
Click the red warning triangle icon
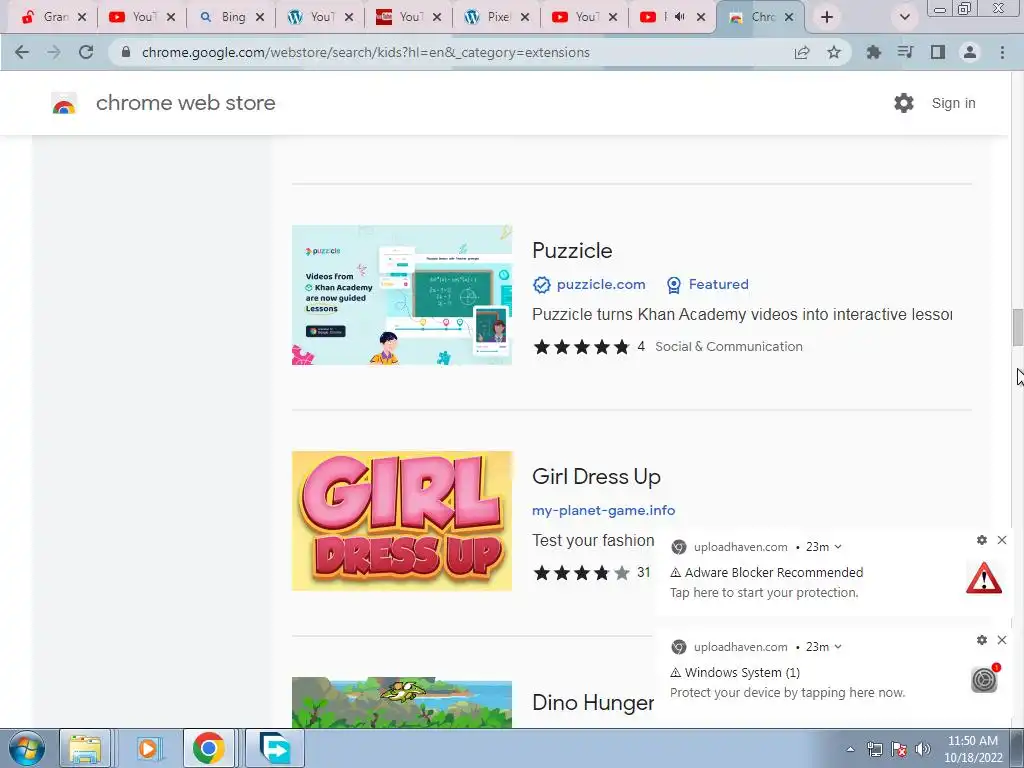tap(984, 579)
